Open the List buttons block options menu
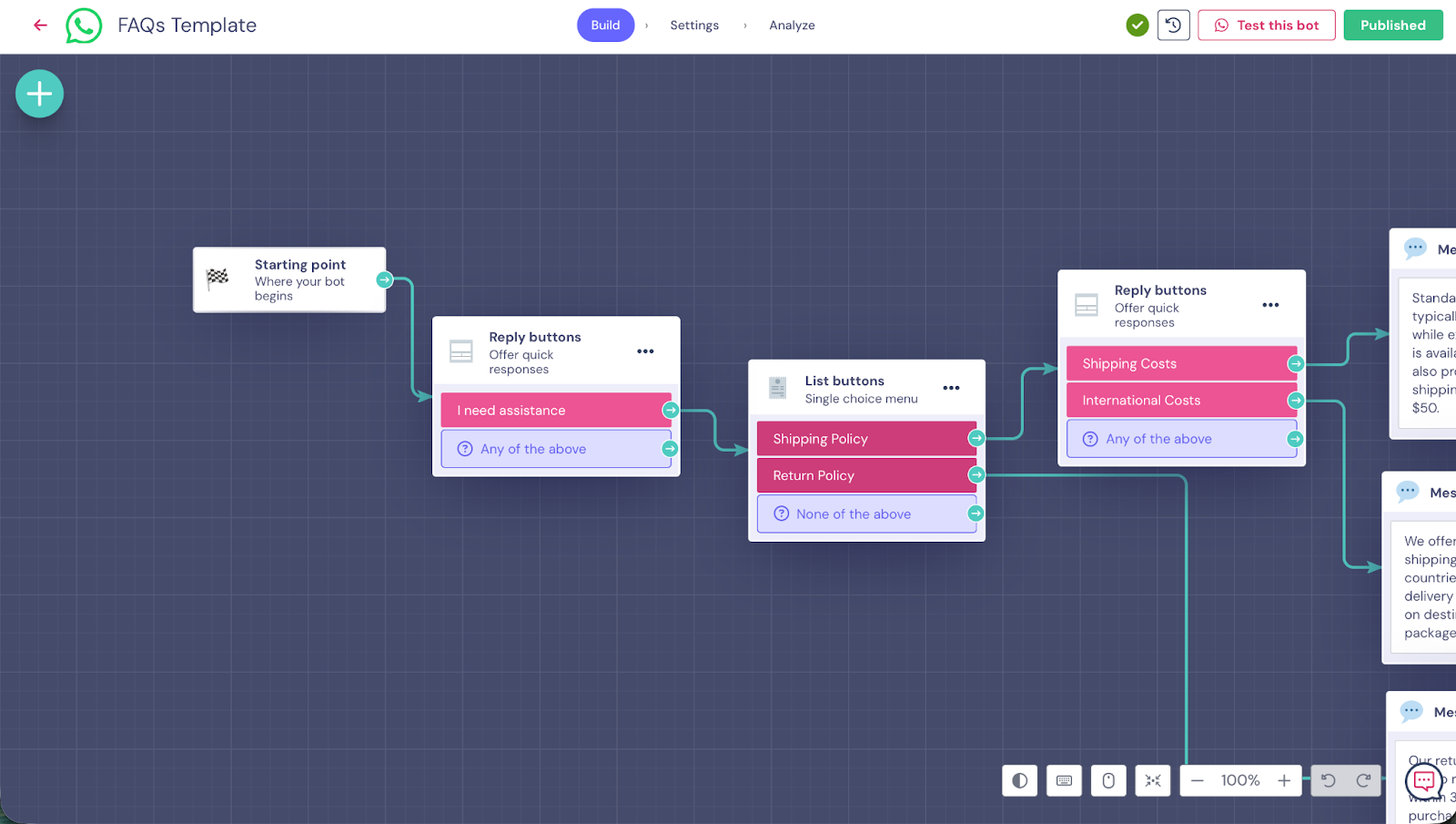Viewport: 1456px width, 824px height. (951, 388)
